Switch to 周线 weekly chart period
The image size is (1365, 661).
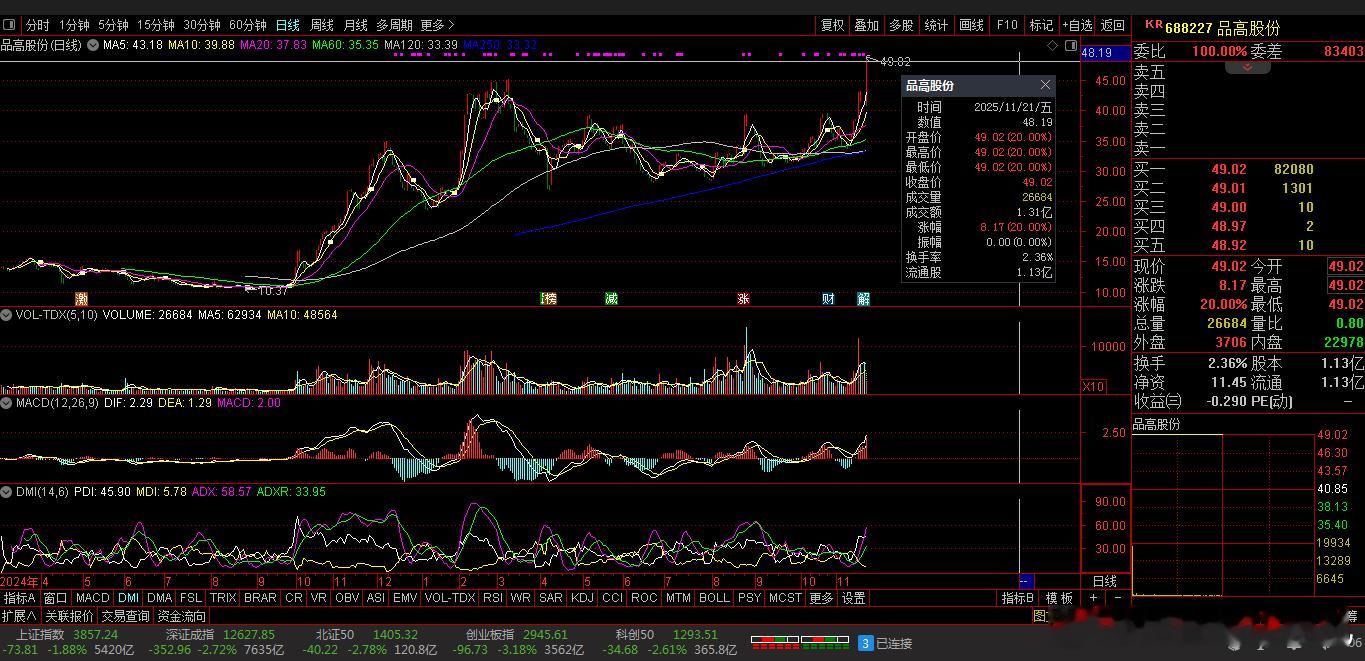click(321, 25)
